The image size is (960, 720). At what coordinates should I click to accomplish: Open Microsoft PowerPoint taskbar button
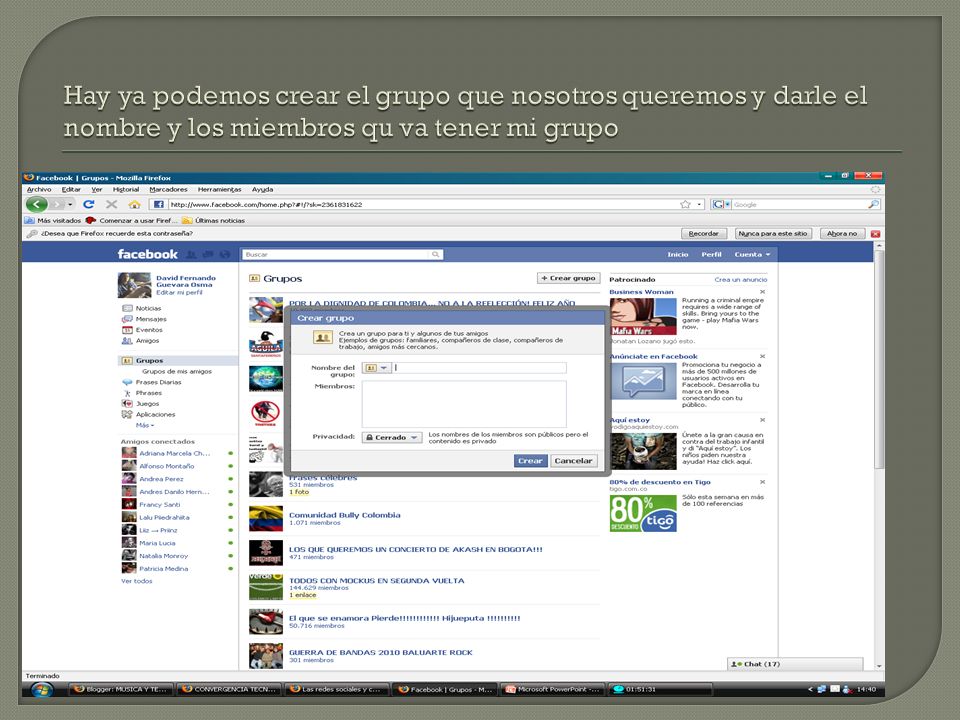(x=552, y=689)
